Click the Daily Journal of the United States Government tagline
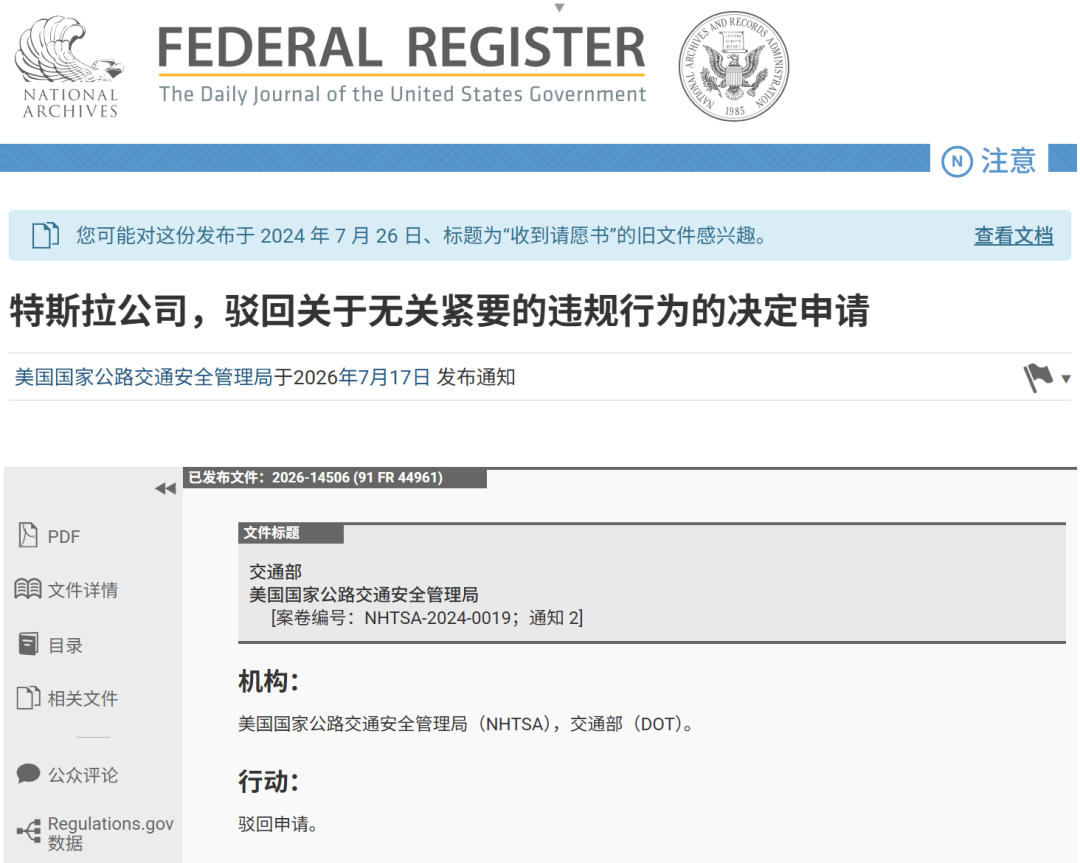1080x863 pixels. tap(403, 94)
